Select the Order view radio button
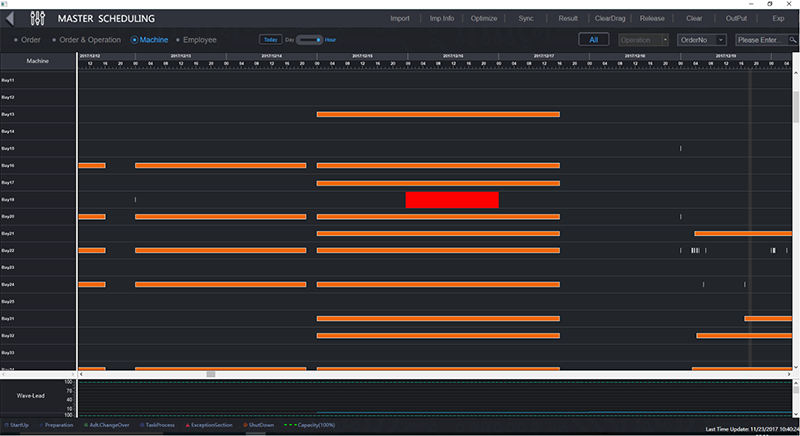This screenshot has height=436, width=800. coord(16,40)
